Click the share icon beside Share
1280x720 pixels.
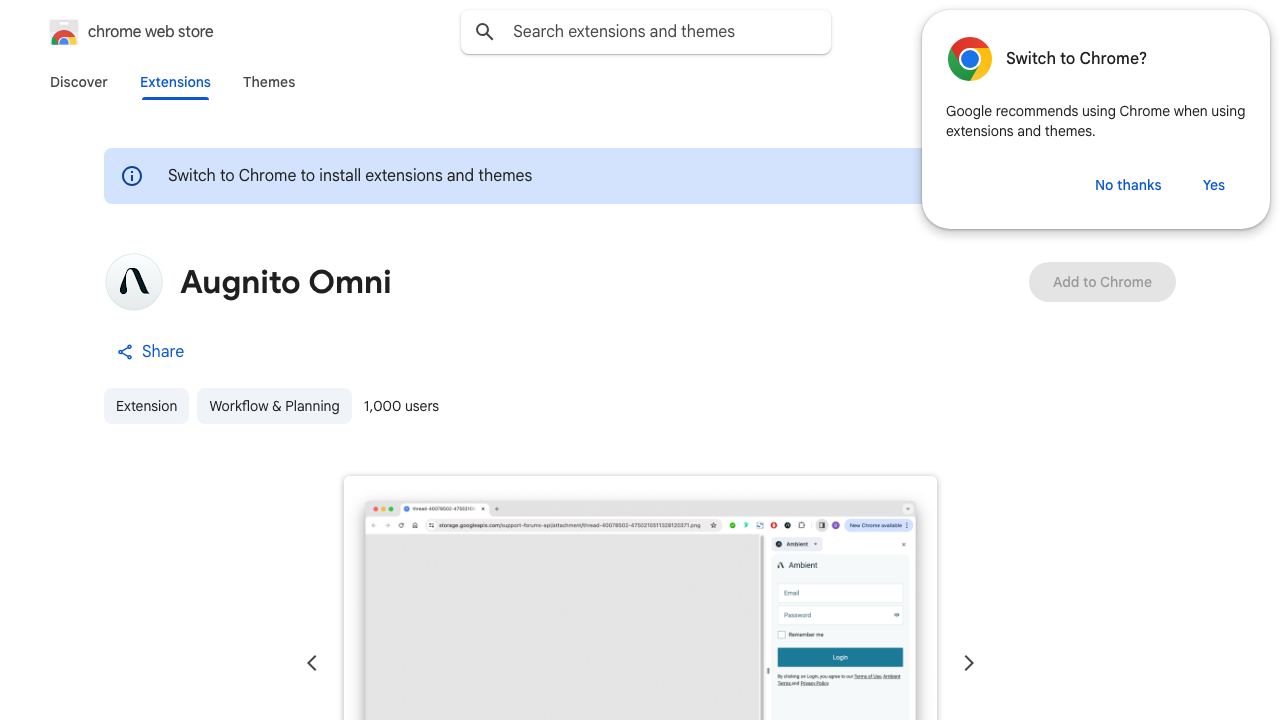coord(125,352)
